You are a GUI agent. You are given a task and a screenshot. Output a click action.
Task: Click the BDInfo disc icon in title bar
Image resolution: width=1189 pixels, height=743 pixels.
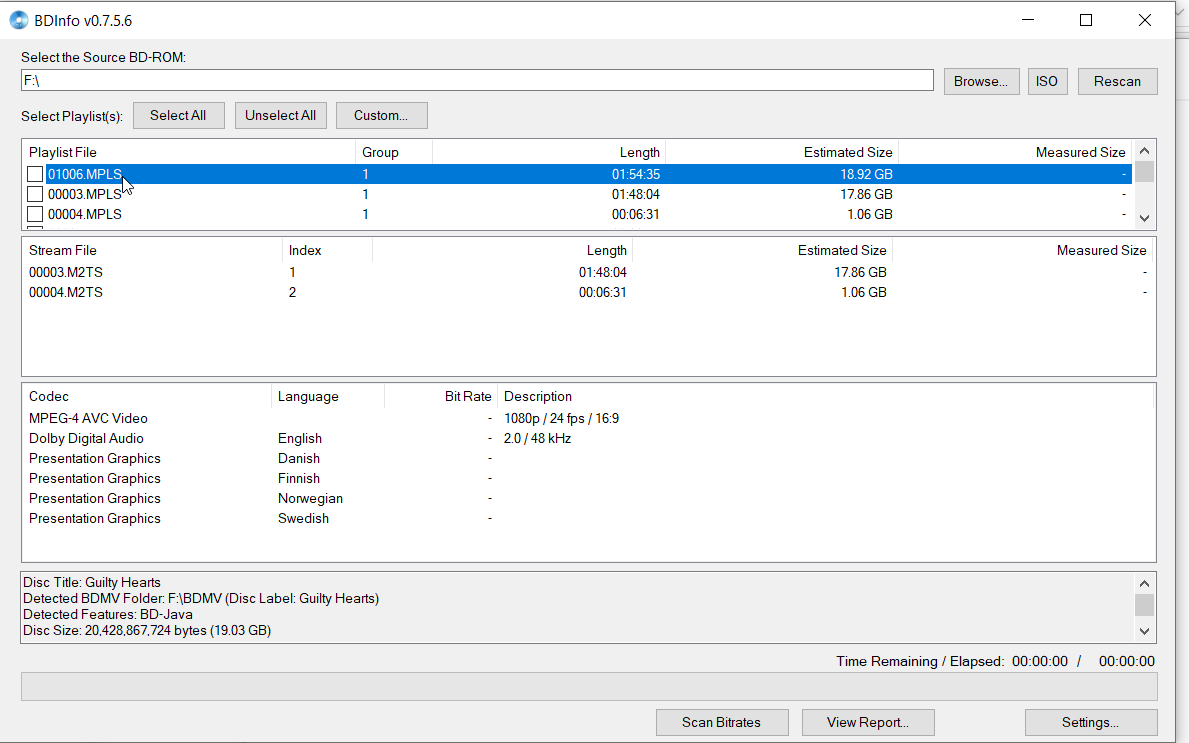(x=18, y=20)
